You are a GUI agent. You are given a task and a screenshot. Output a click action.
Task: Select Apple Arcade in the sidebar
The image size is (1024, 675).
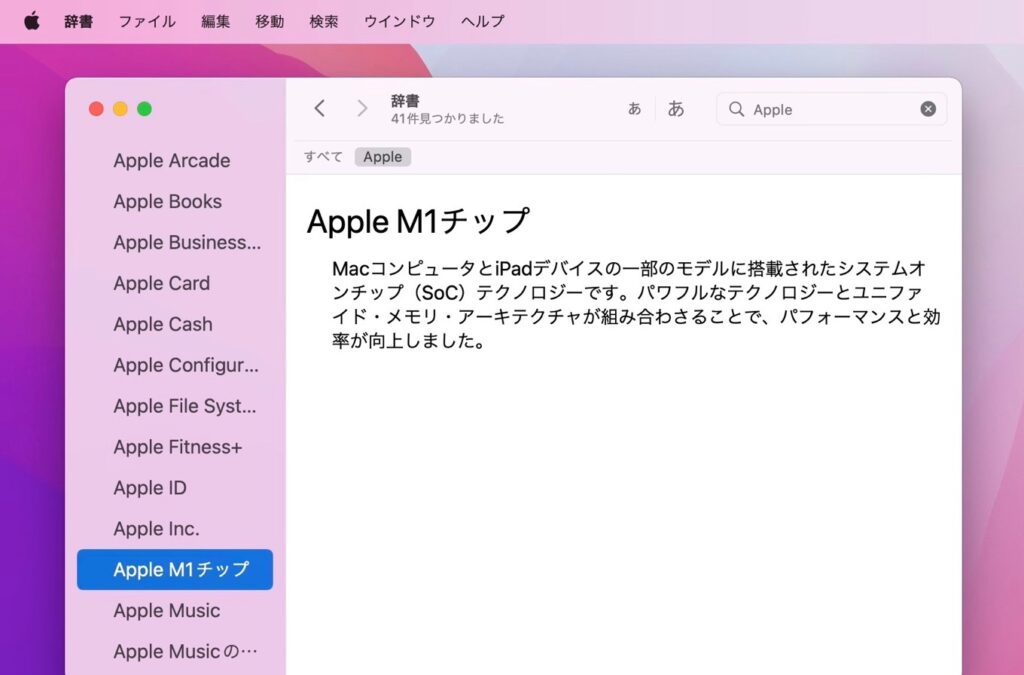[x=172, y=161]
